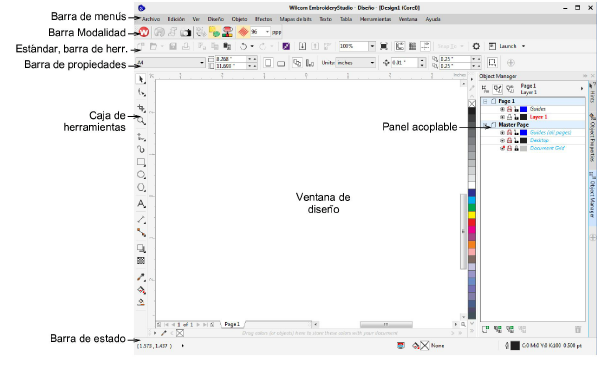Select the Crop tool
The width and height of the screenshot is (597, 368).
141,108
